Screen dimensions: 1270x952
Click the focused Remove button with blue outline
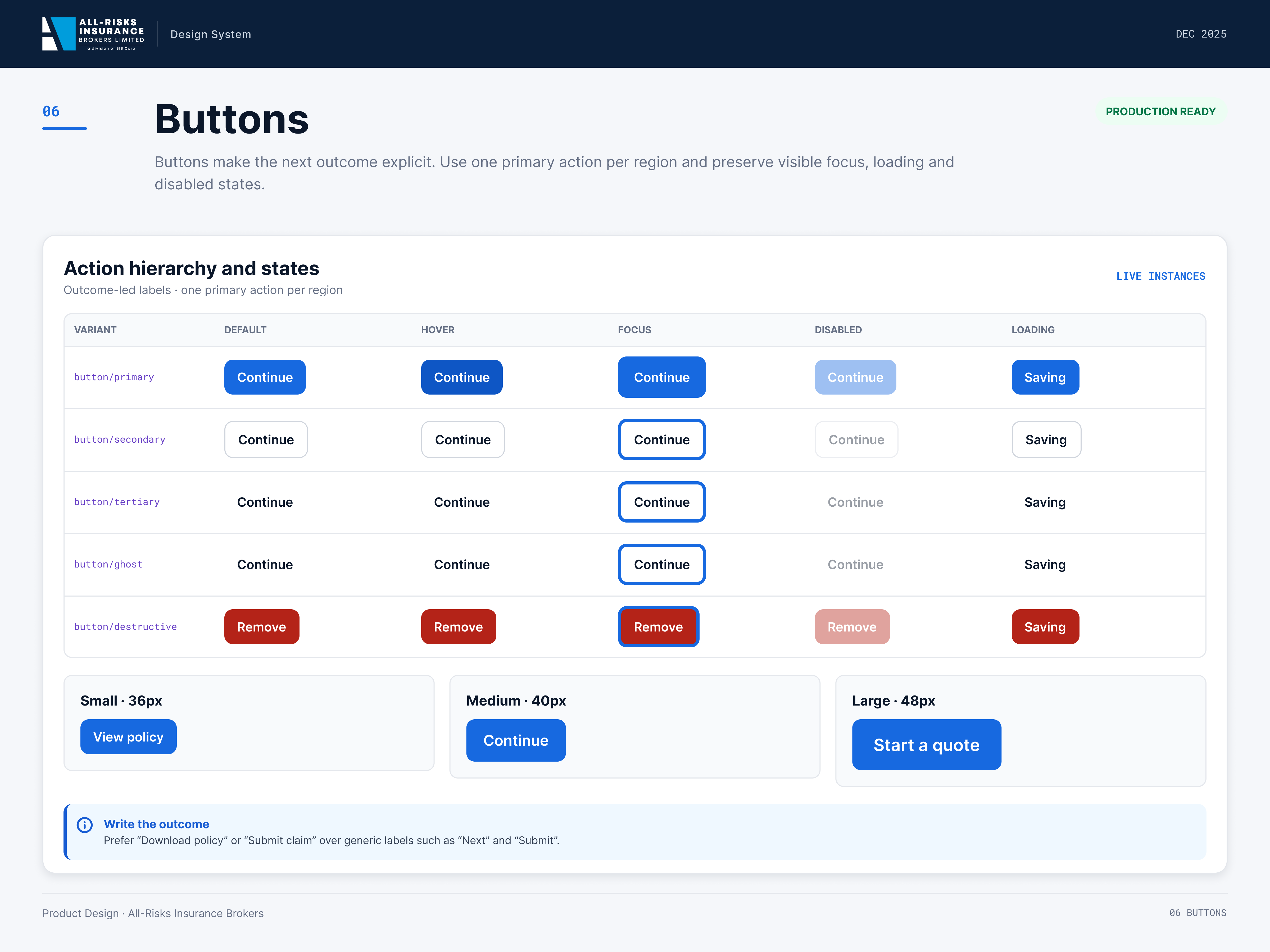tap(658, 627)
